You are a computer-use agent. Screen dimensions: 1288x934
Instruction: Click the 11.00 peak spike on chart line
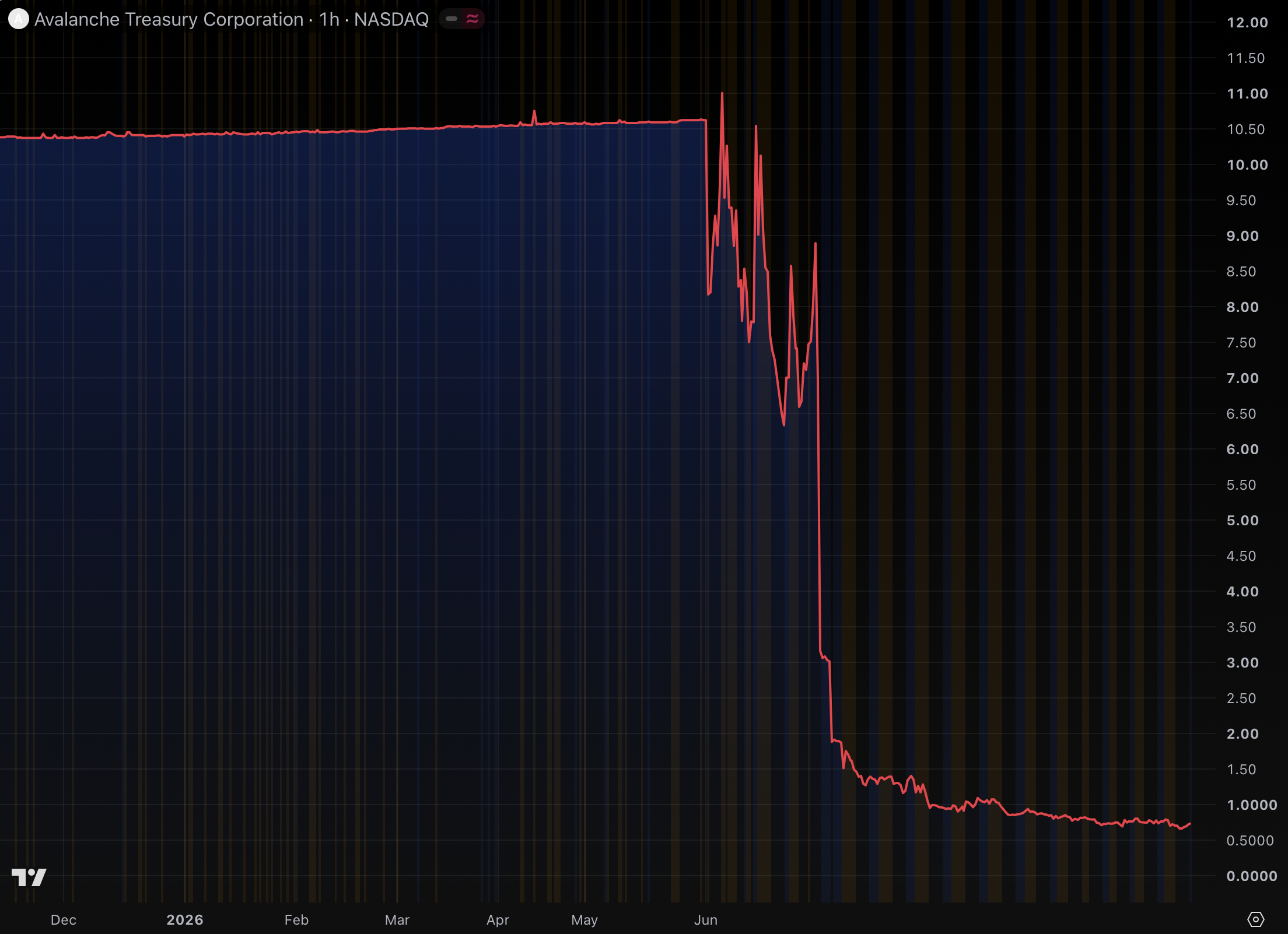click(722, 94)
